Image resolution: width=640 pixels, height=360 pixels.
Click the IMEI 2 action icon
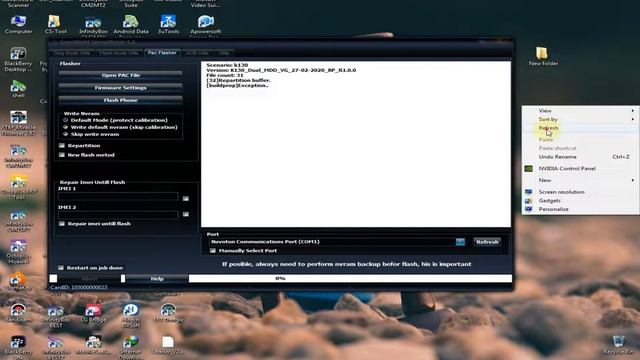coord(186,214)
